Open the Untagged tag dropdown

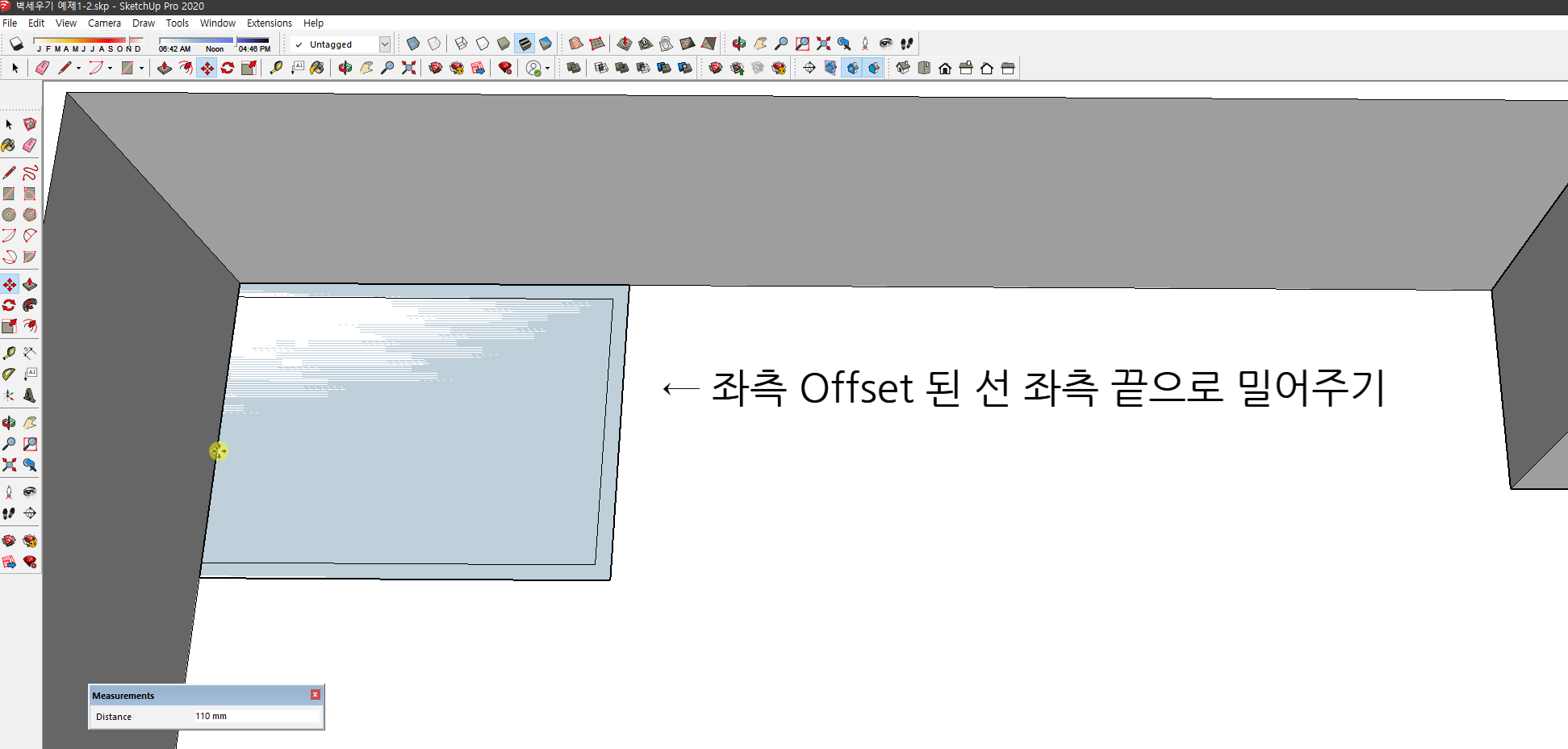(386, 44)
